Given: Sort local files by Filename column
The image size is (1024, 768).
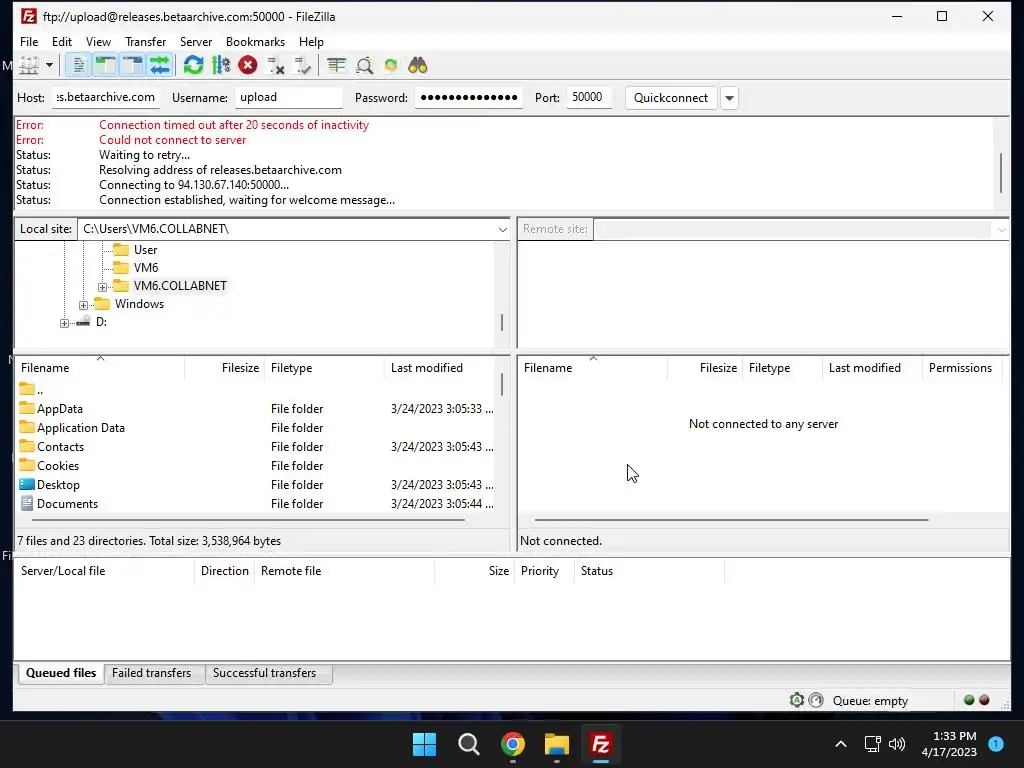Looking at the screenshot, I should pyautogui.click(x=100, y=368).
